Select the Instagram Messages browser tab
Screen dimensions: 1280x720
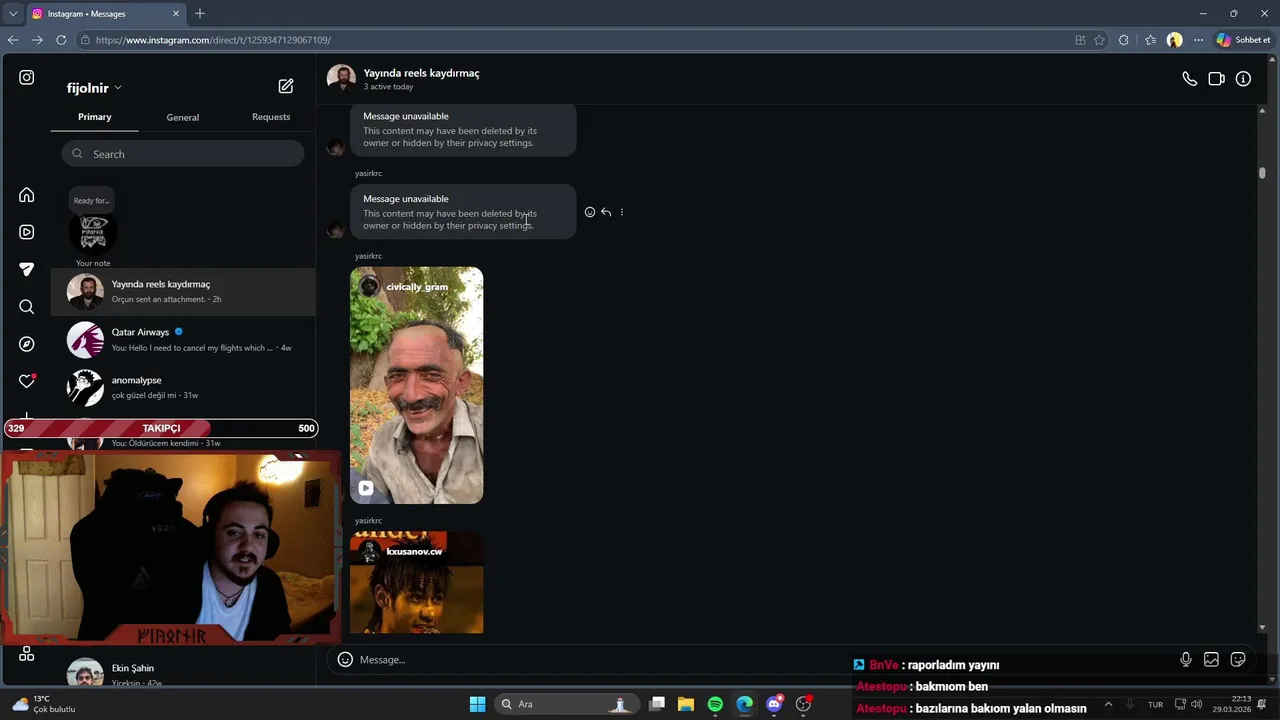(x=105, y=14)
